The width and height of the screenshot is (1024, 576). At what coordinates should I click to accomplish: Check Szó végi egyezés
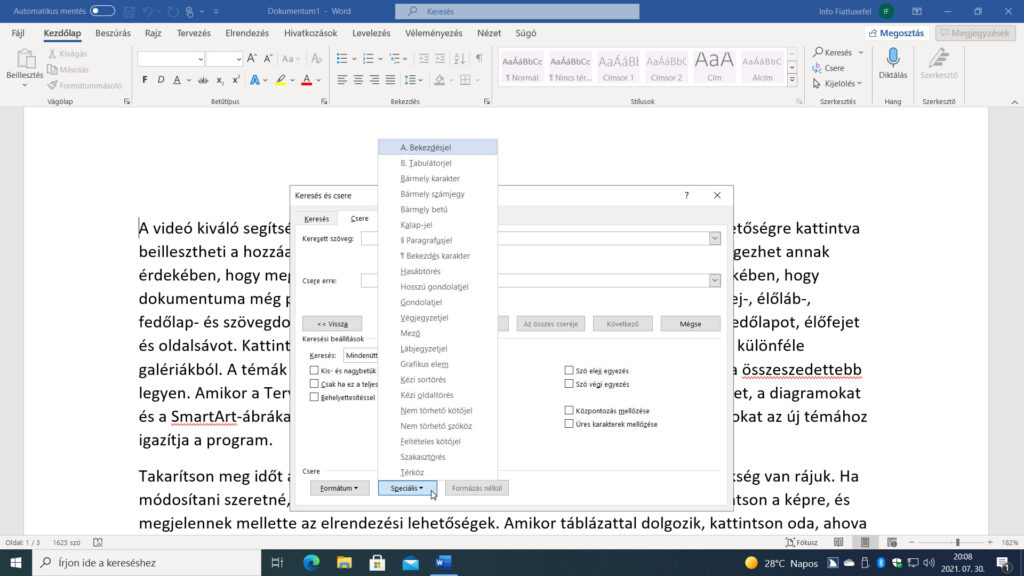click(x=569, y=384)
